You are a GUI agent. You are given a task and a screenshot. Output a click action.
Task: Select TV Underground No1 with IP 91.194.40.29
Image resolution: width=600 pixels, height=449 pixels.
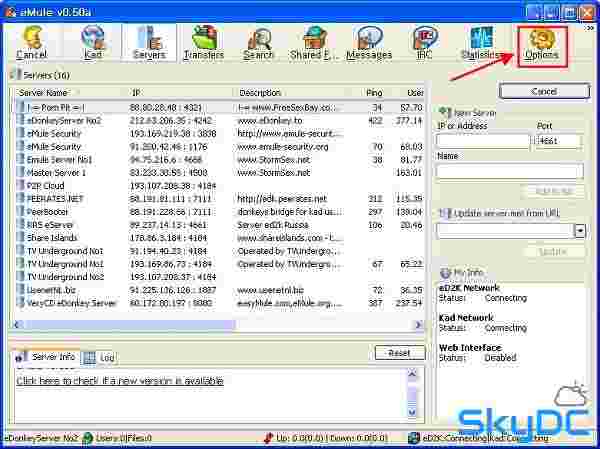click(220, 251)
